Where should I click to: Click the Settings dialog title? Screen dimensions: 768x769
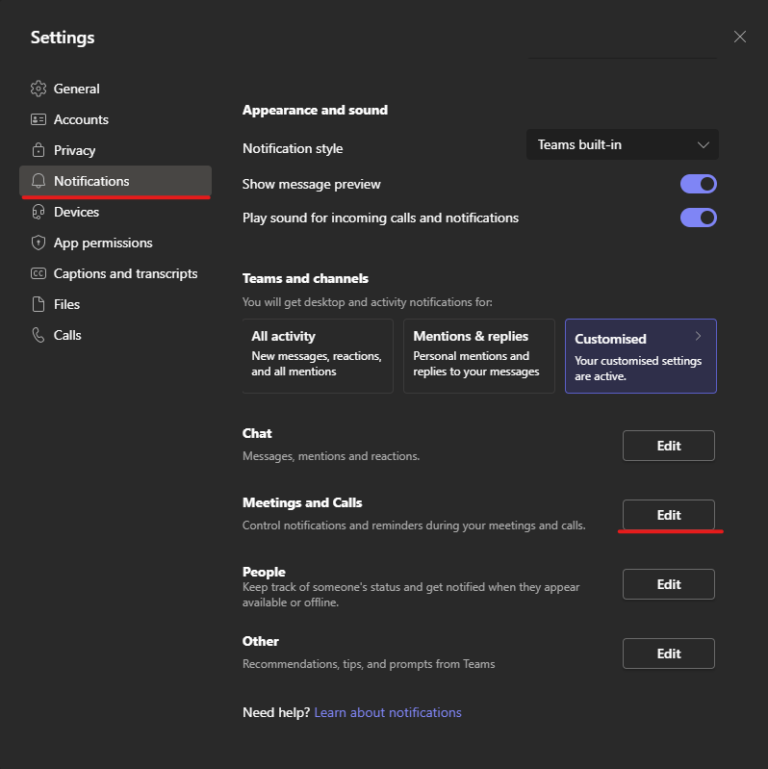(x=62, y=38)
